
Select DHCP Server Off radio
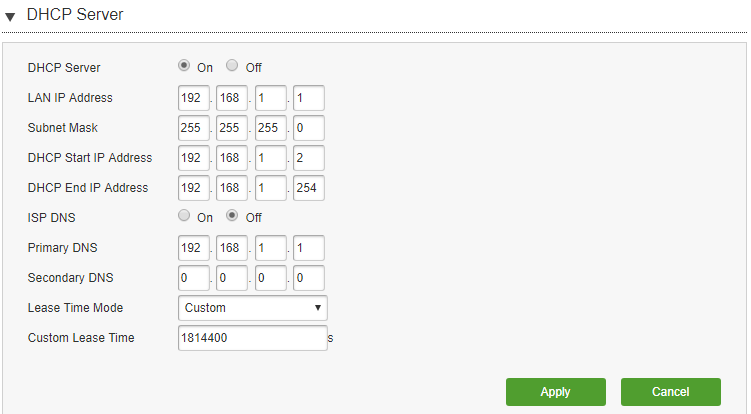pos(232,65)
